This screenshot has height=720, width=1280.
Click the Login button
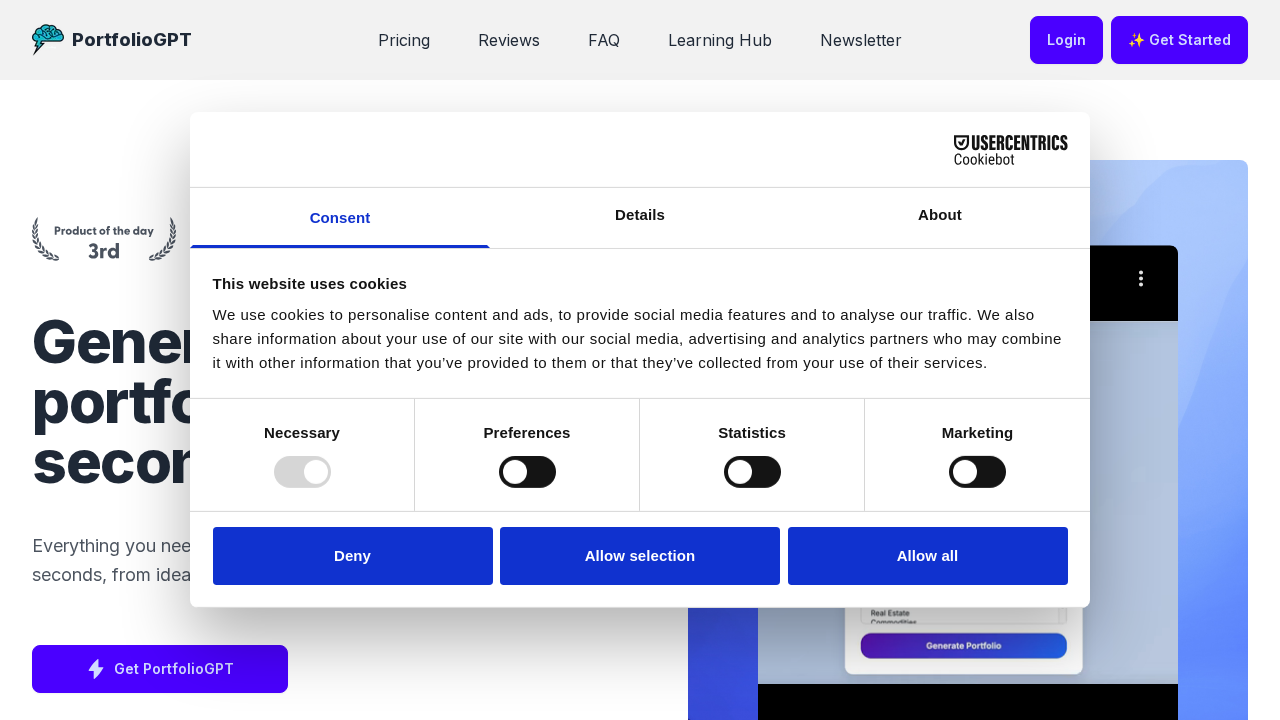tap(1066, 40)
